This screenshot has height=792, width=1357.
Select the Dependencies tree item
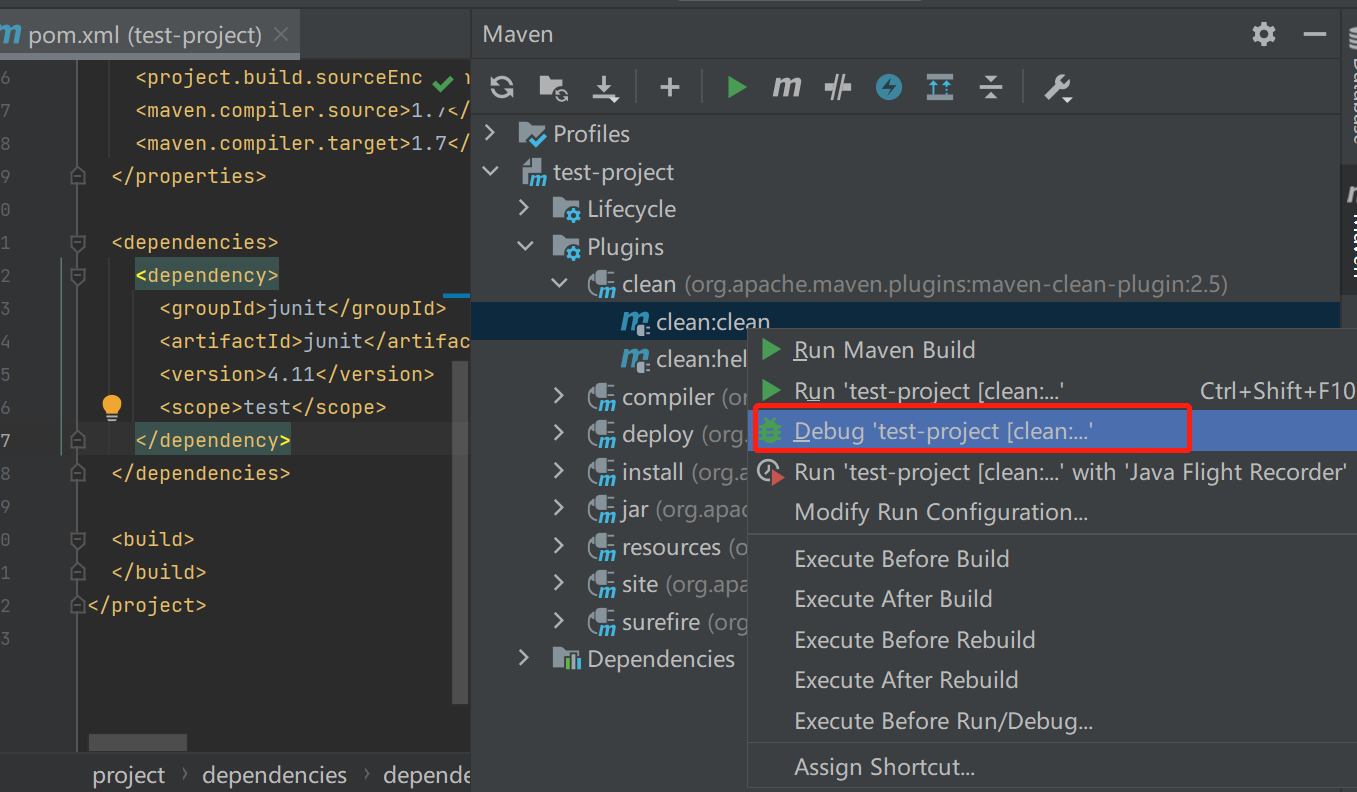(661, 659)
